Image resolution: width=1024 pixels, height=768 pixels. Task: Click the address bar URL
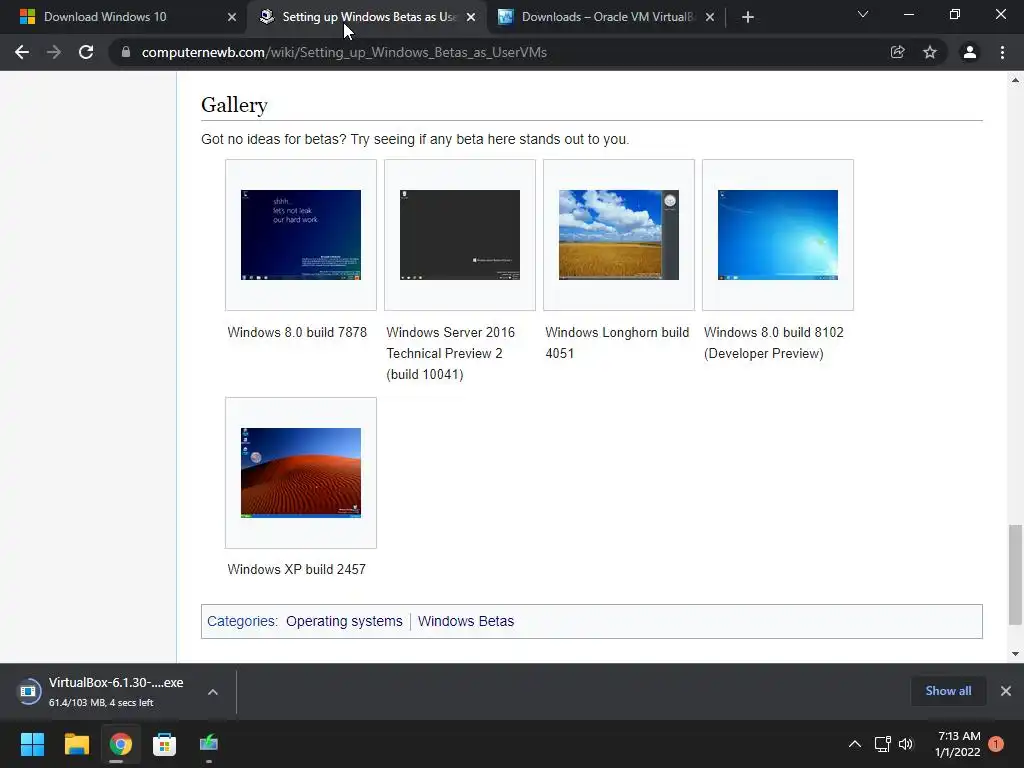pyautogui.click(x=344, y=52)
